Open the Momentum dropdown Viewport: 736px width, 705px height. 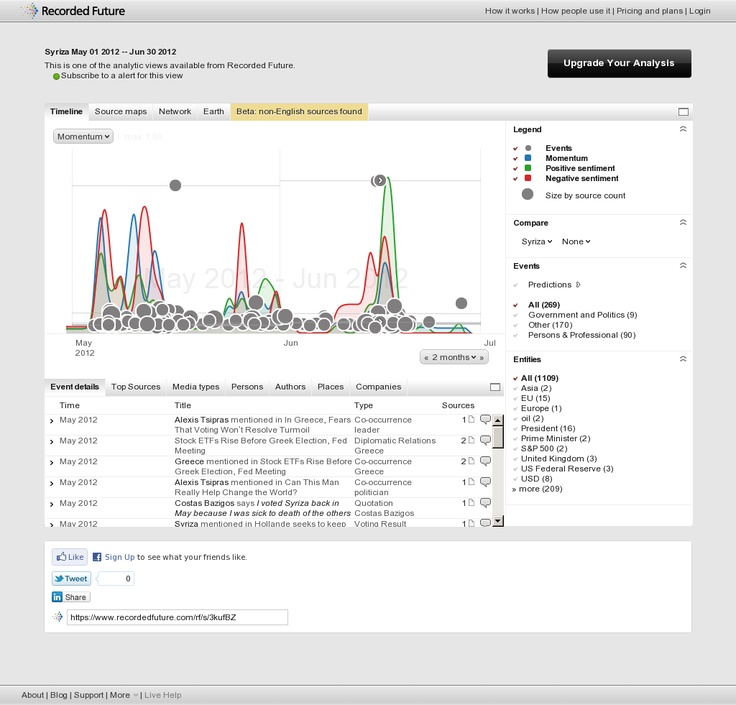pyautogui.click(x=83, y=137)
